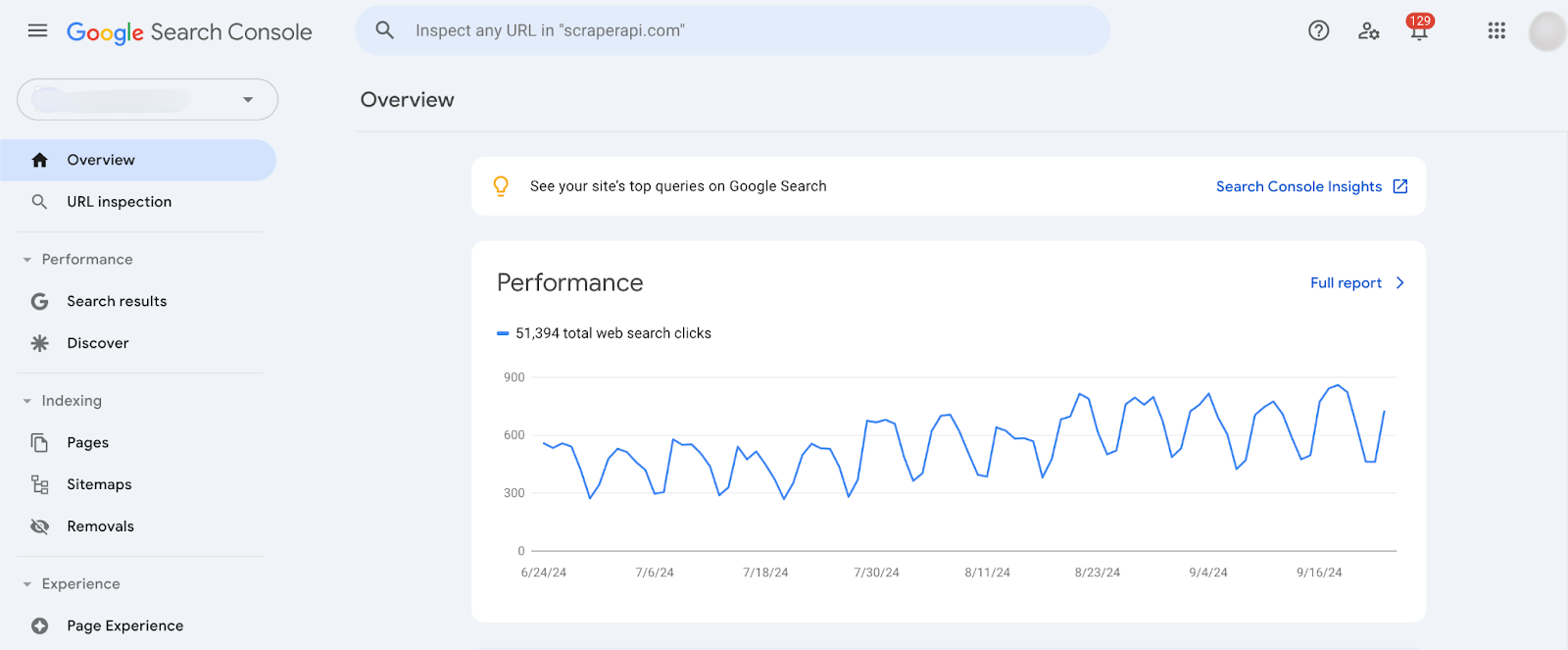Viewport: 1568px width, 650px height.
Task: Click the Google G icon for Search results
Action: (x=39, y=301)
